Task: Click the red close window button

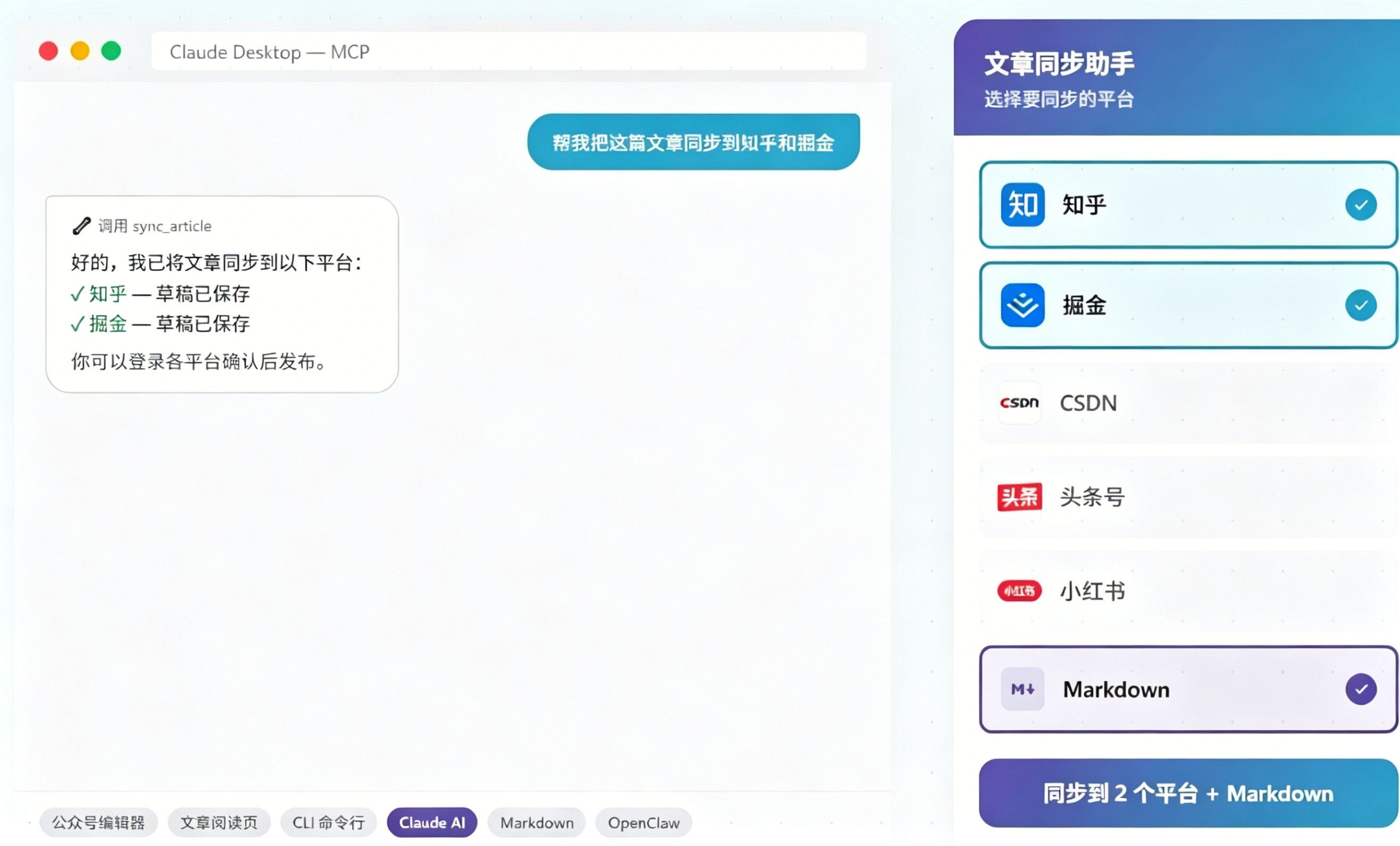Action: pos(48,51)
